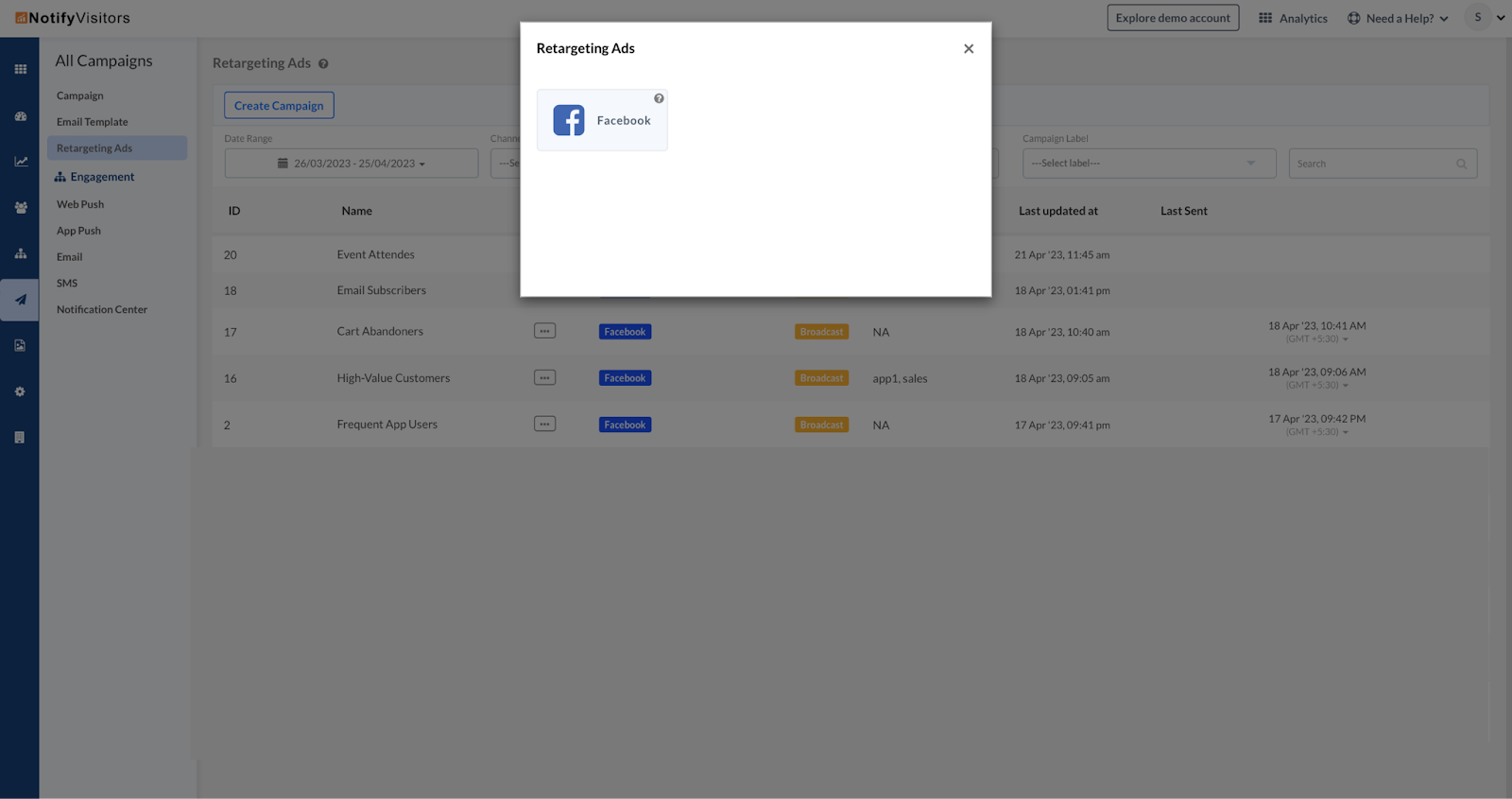
Task: Go to Email Template in the sidebar
Action: click(92, 122)
